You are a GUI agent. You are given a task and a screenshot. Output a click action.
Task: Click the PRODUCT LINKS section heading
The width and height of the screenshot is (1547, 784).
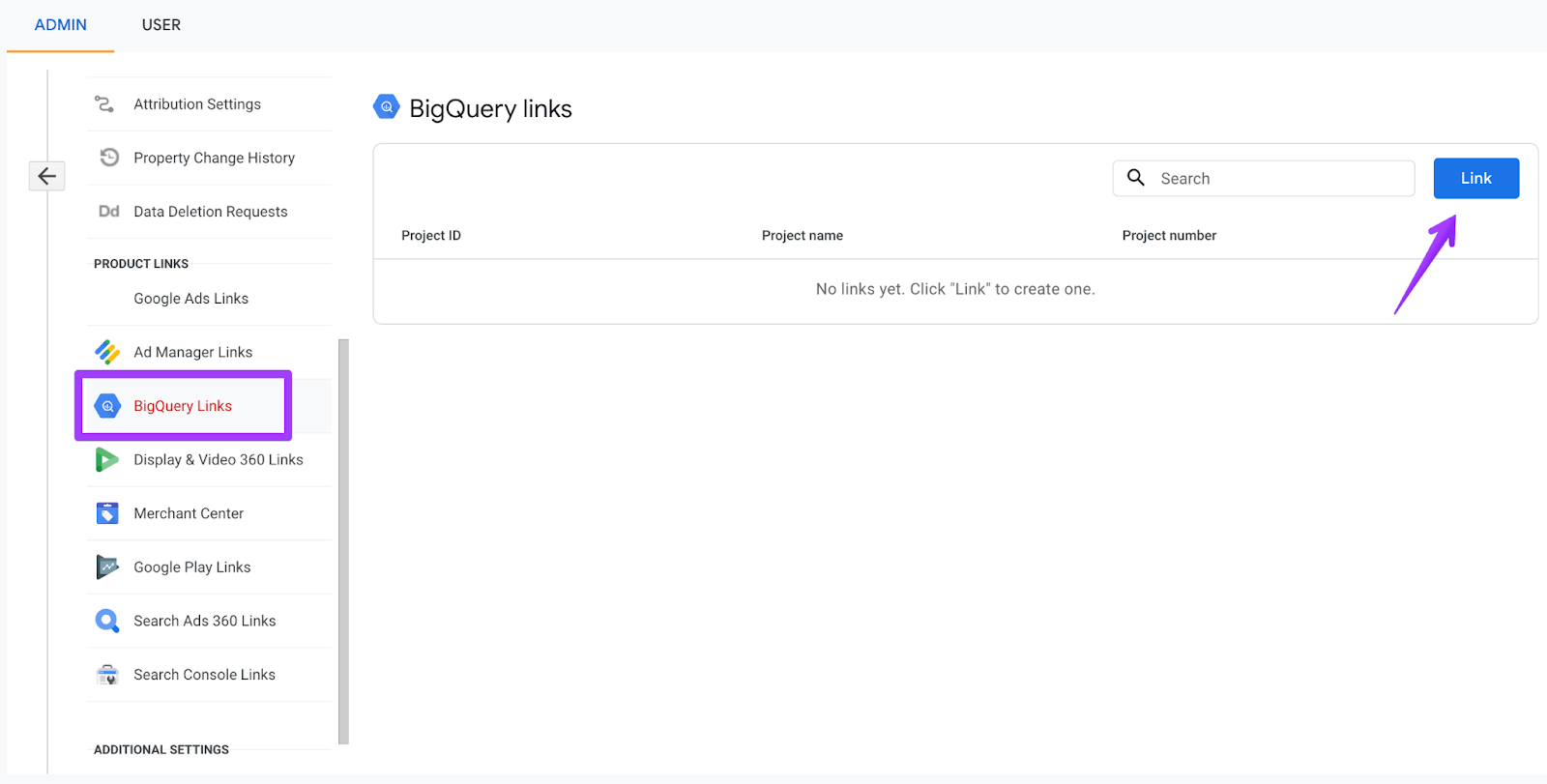[x=141, y=263]
